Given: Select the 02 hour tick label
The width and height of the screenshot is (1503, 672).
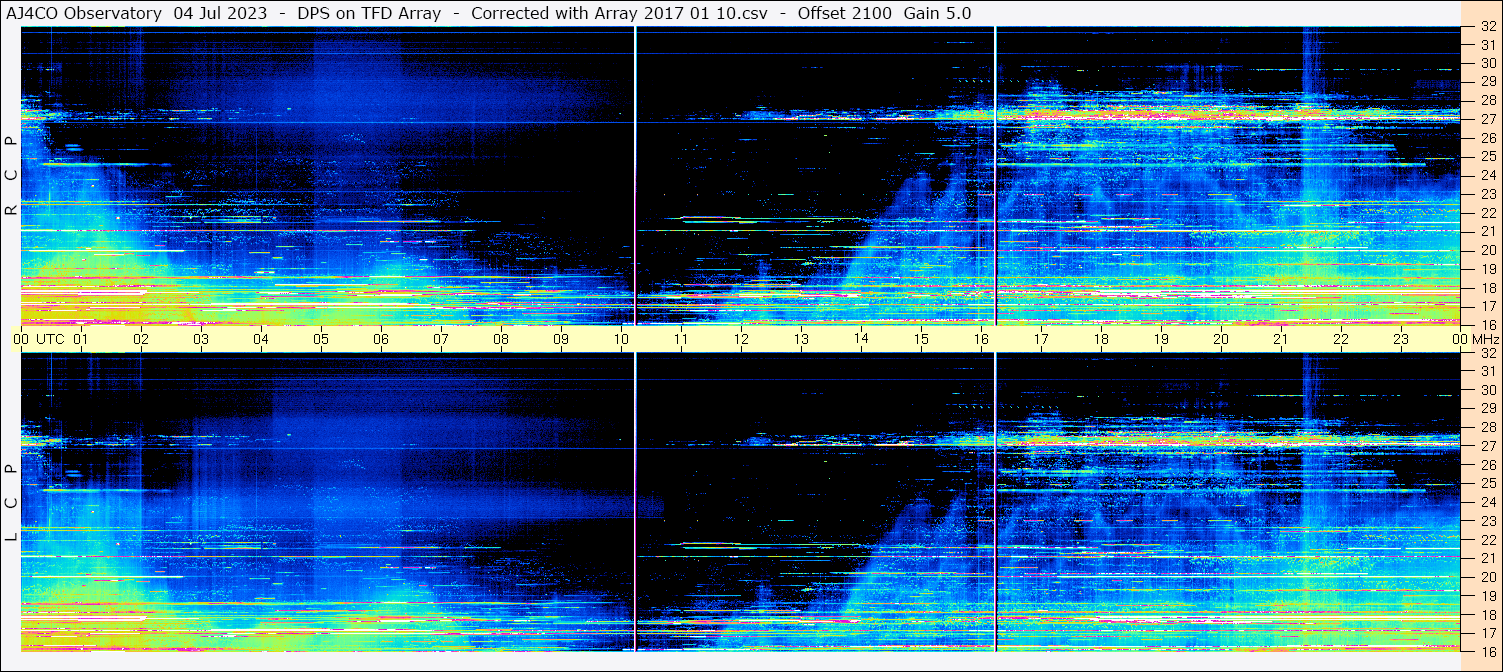Looking at the screenshot, I should [141, 339].
